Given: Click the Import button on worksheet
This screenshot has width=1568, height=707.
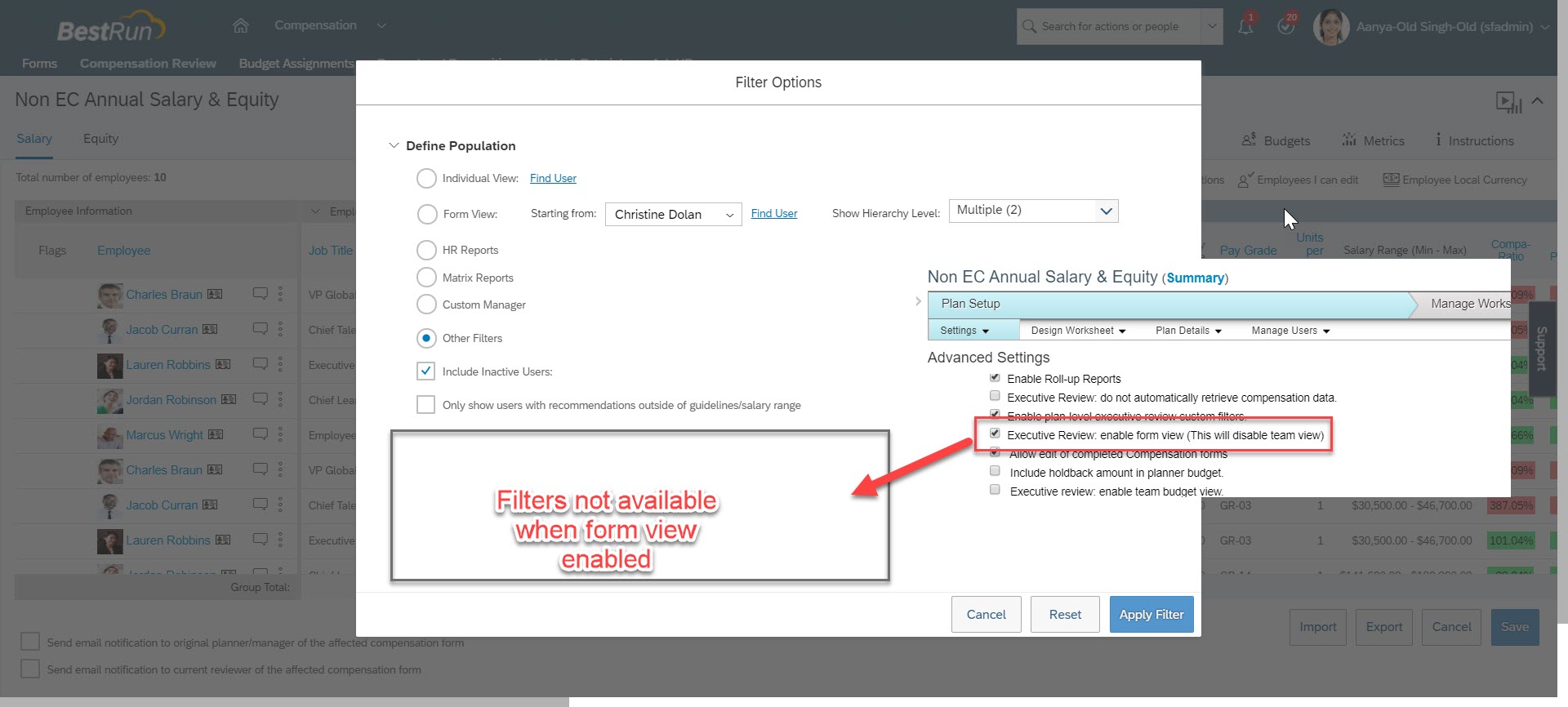Looking at the screenshot, I should (1318, 627).
